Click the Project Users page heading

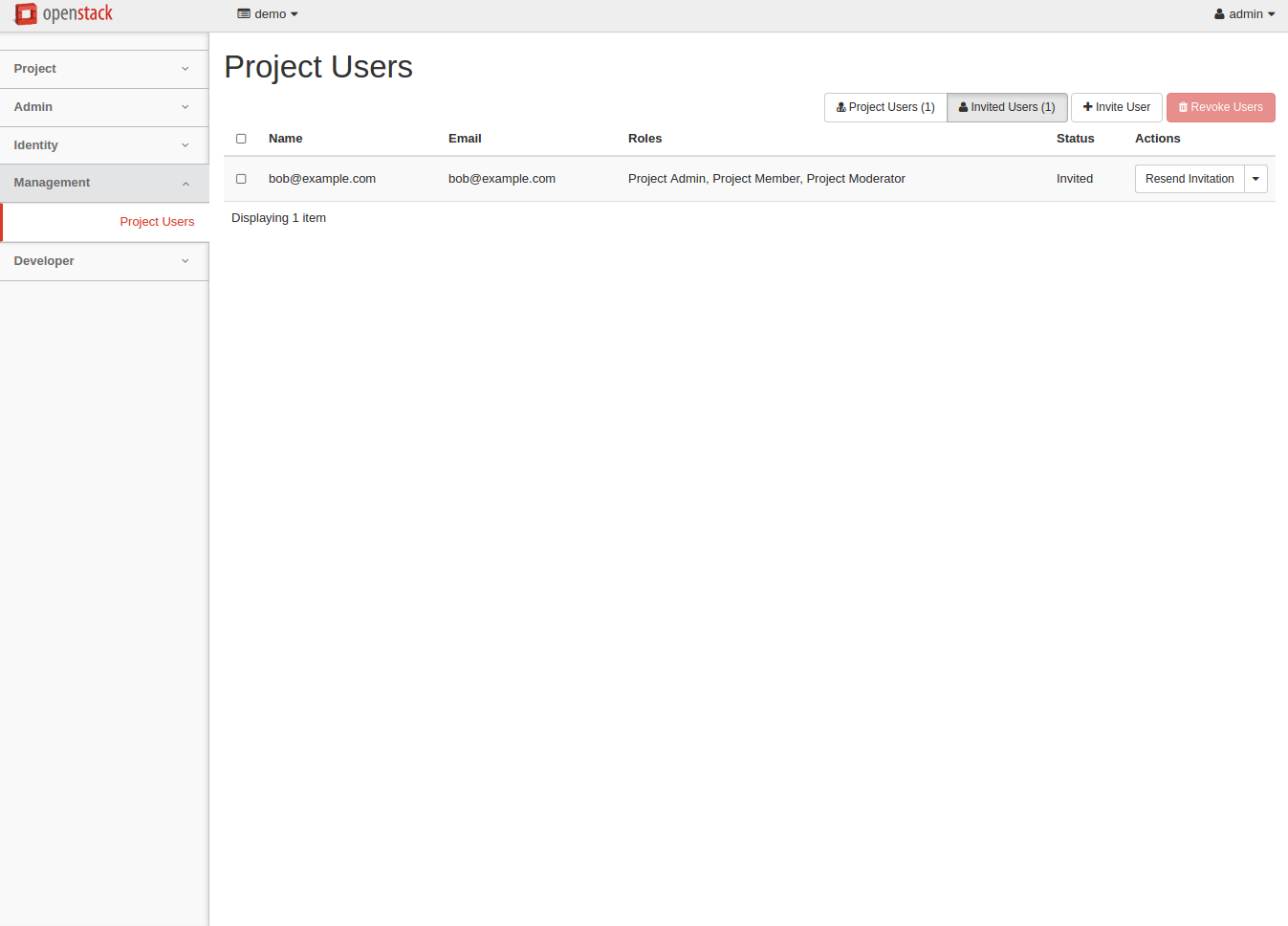[318, 67]
